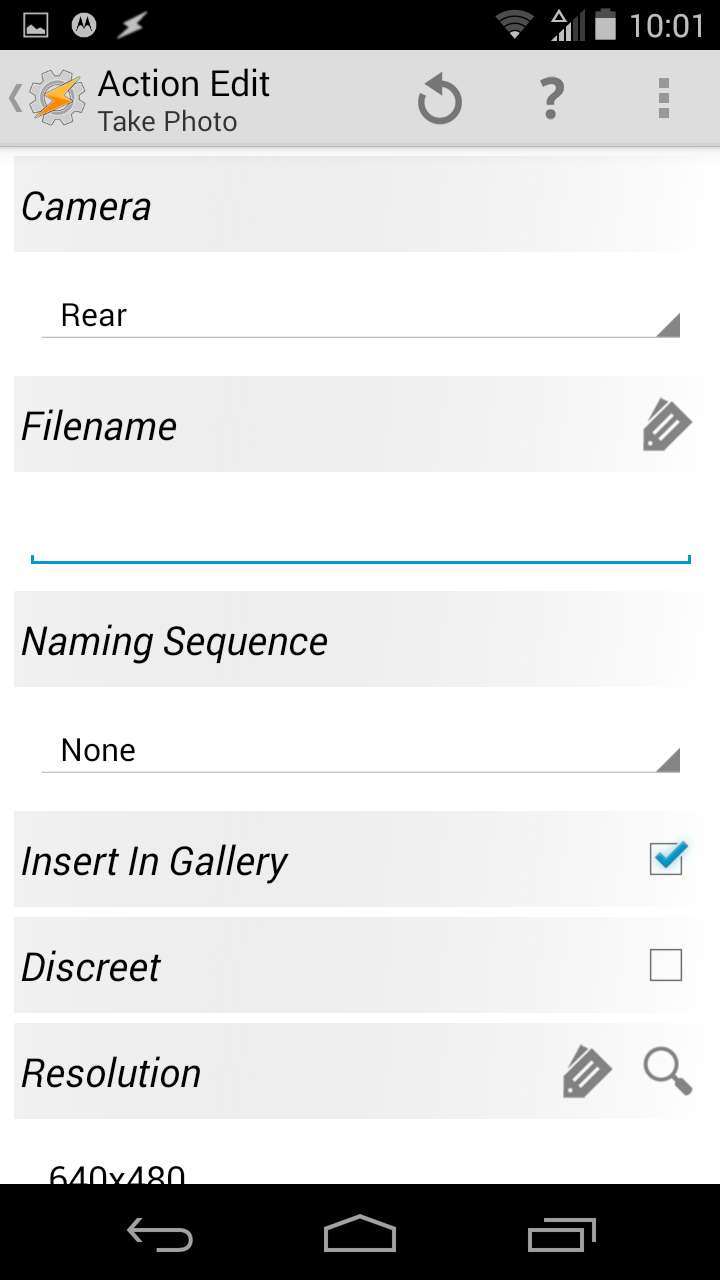
Task: Enable the Discreet checkbox
Action: (666, 965)
